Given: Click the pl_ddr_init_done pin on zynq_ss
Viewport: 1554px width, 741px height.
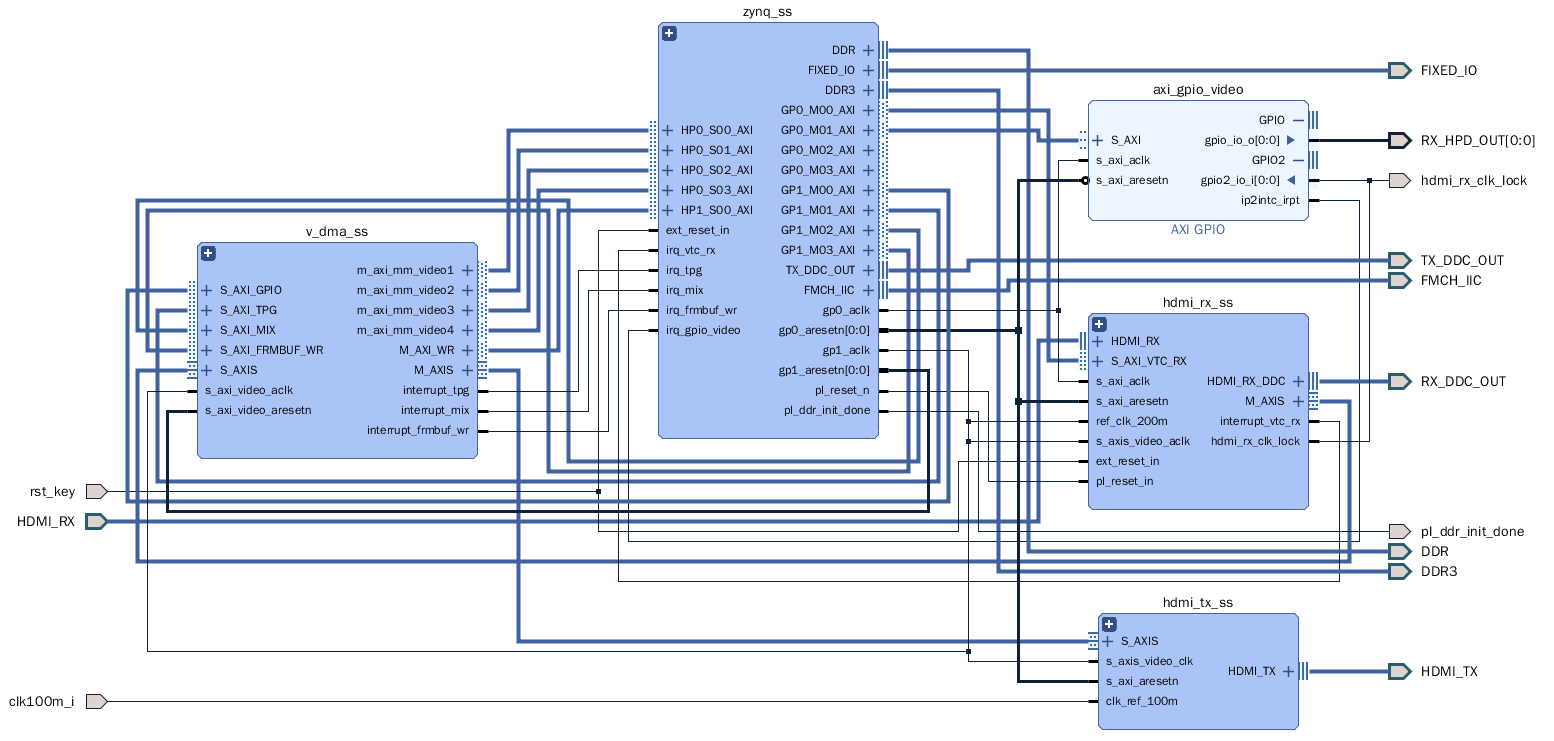Looking at the screenshot, I should click(827, 410).
